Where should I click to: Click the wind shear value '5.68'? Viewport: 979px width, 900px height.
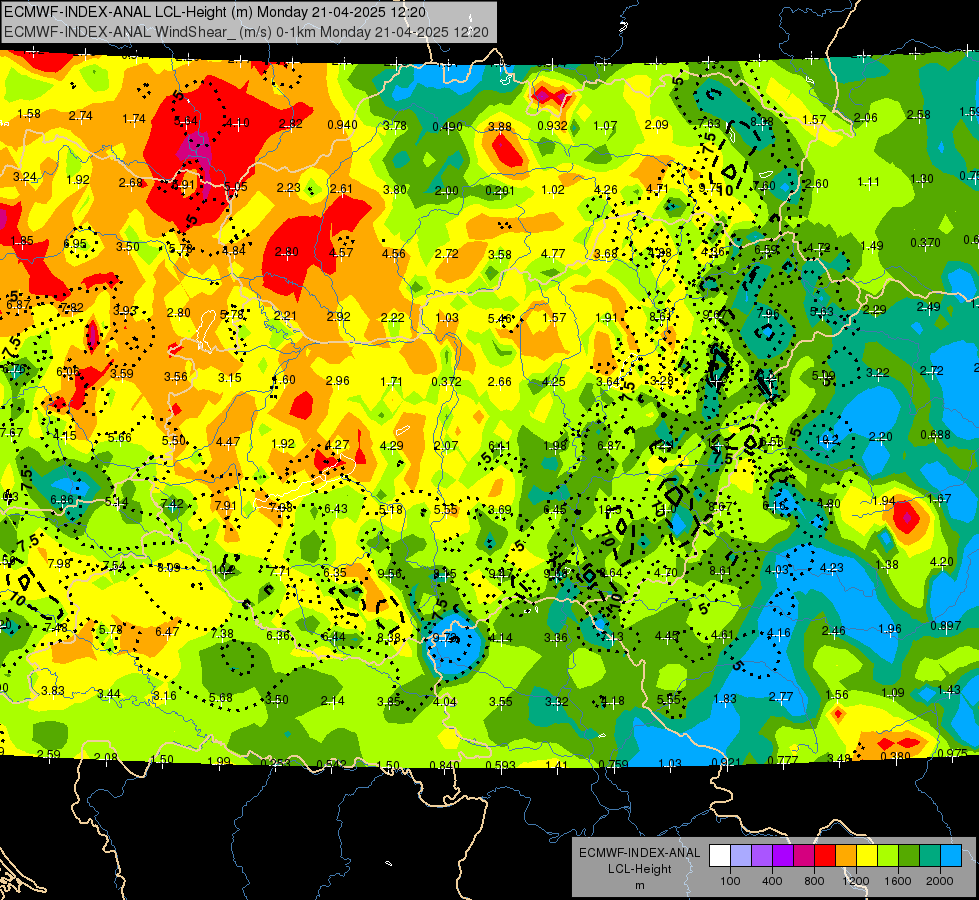(x=221, y=698)
